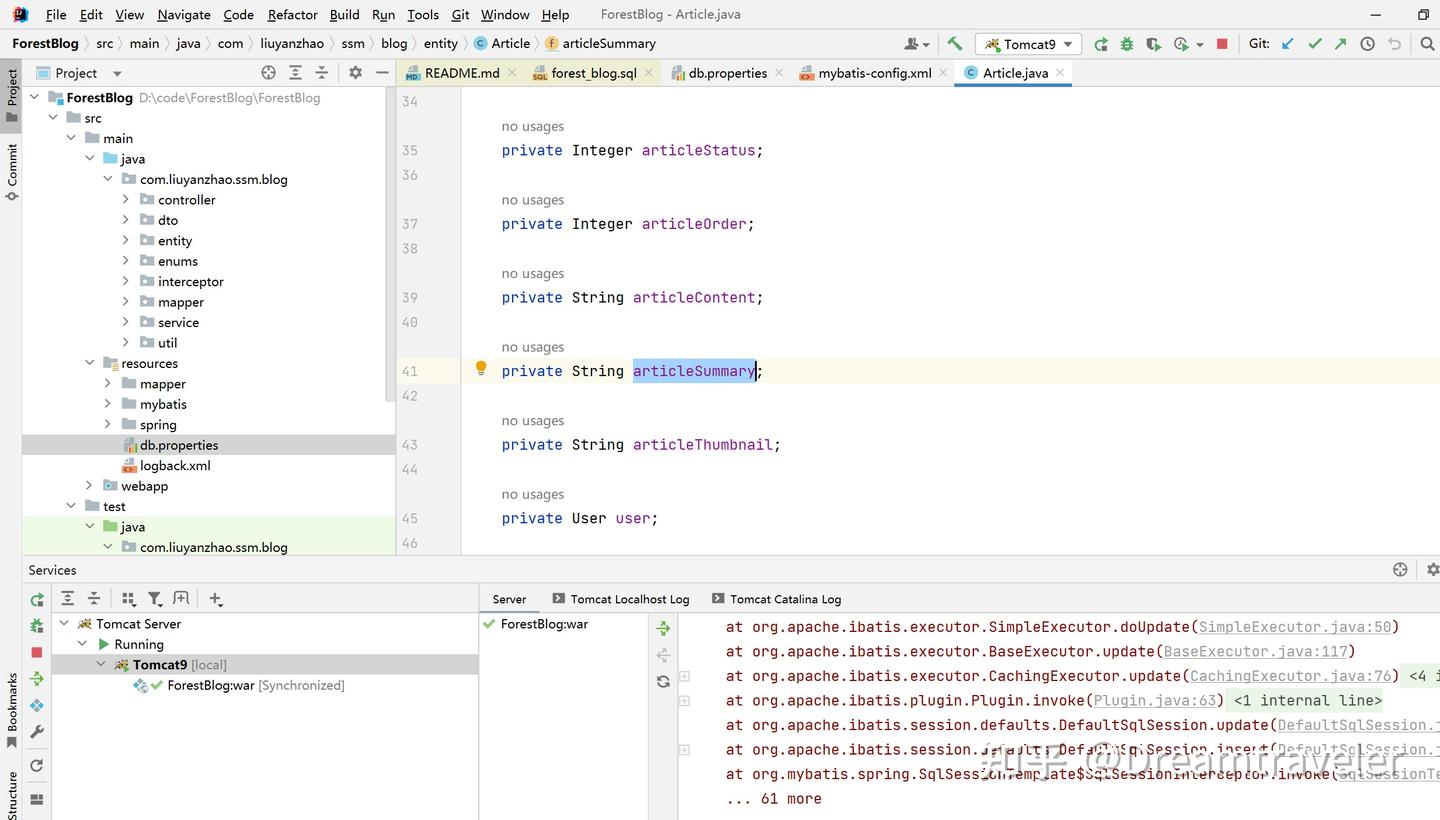Image resolution: width=1440 pixels, height=820 pixels.
Task: Click the Git Update Project blue arrow
Action: click(1288, 44)
